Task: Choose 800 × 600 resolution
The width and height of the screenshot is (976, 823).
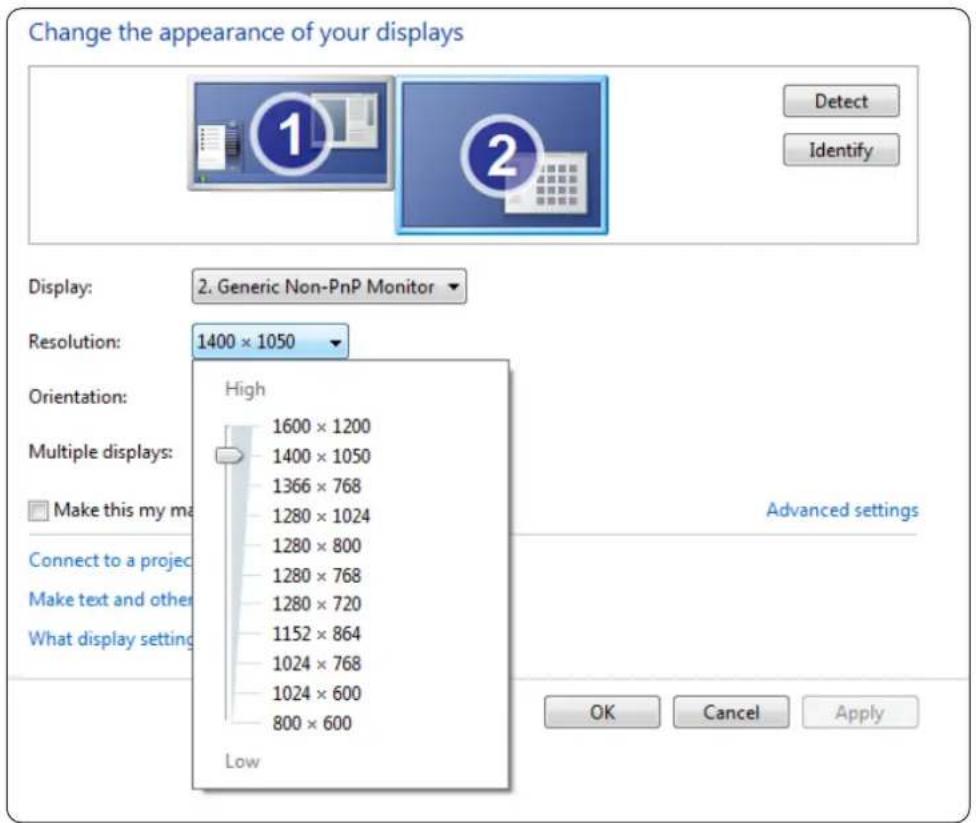Action: click(x=312, y=723)
